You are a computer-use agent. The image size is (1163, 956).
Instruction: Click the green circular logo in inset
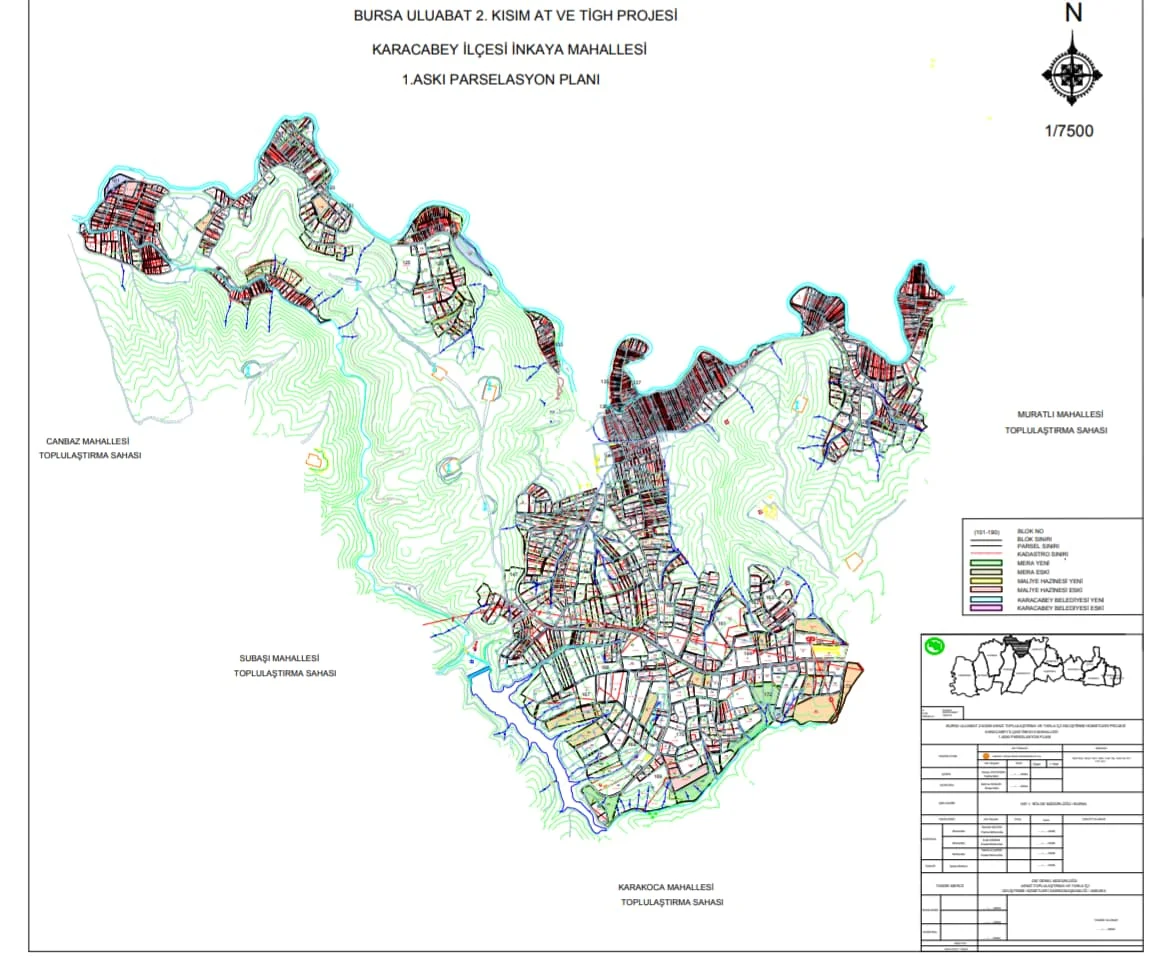click(x=933, y=646)
